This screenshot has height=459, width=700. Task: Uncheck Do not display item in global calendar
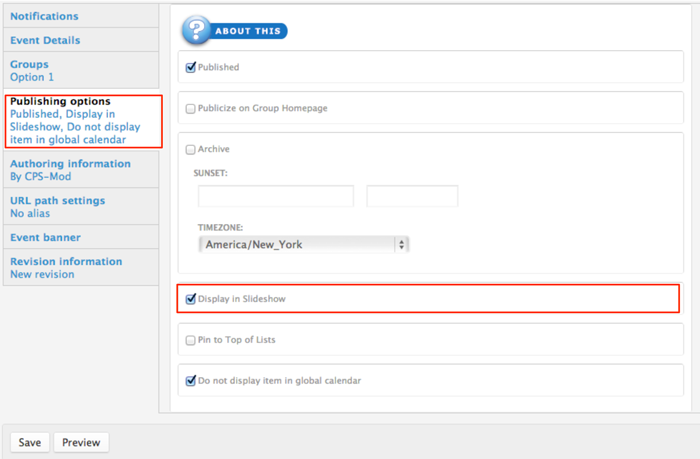coord(191,381)
